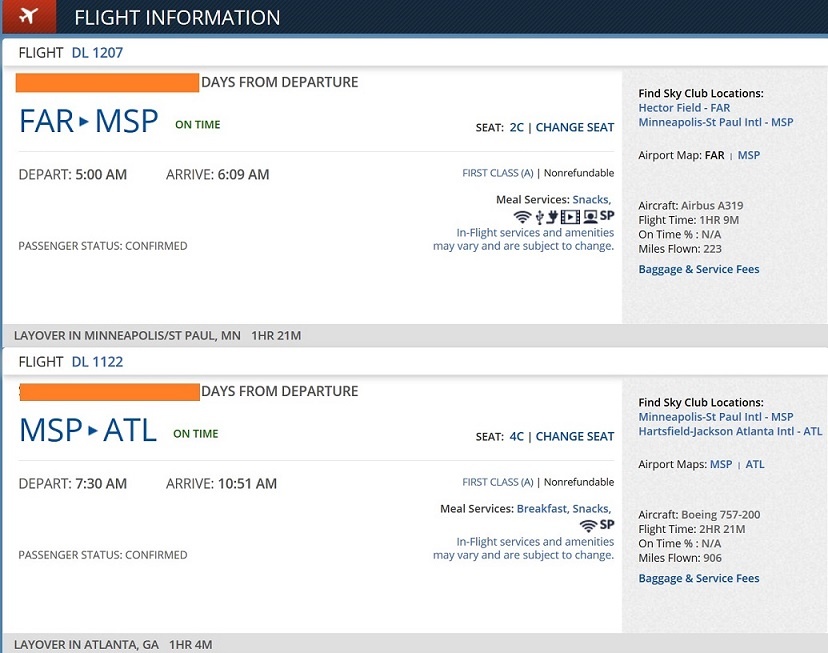View FAR airport map
Screen dimensions: 828x653
pos(714,155)
